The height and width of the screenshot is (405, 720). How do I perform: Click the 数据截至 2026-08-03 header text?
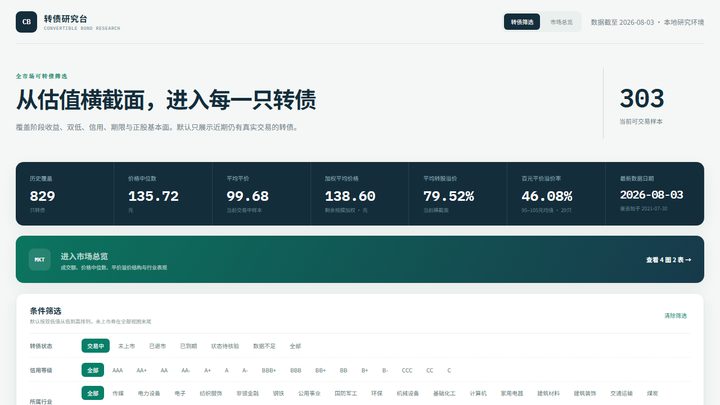(622, 22)
